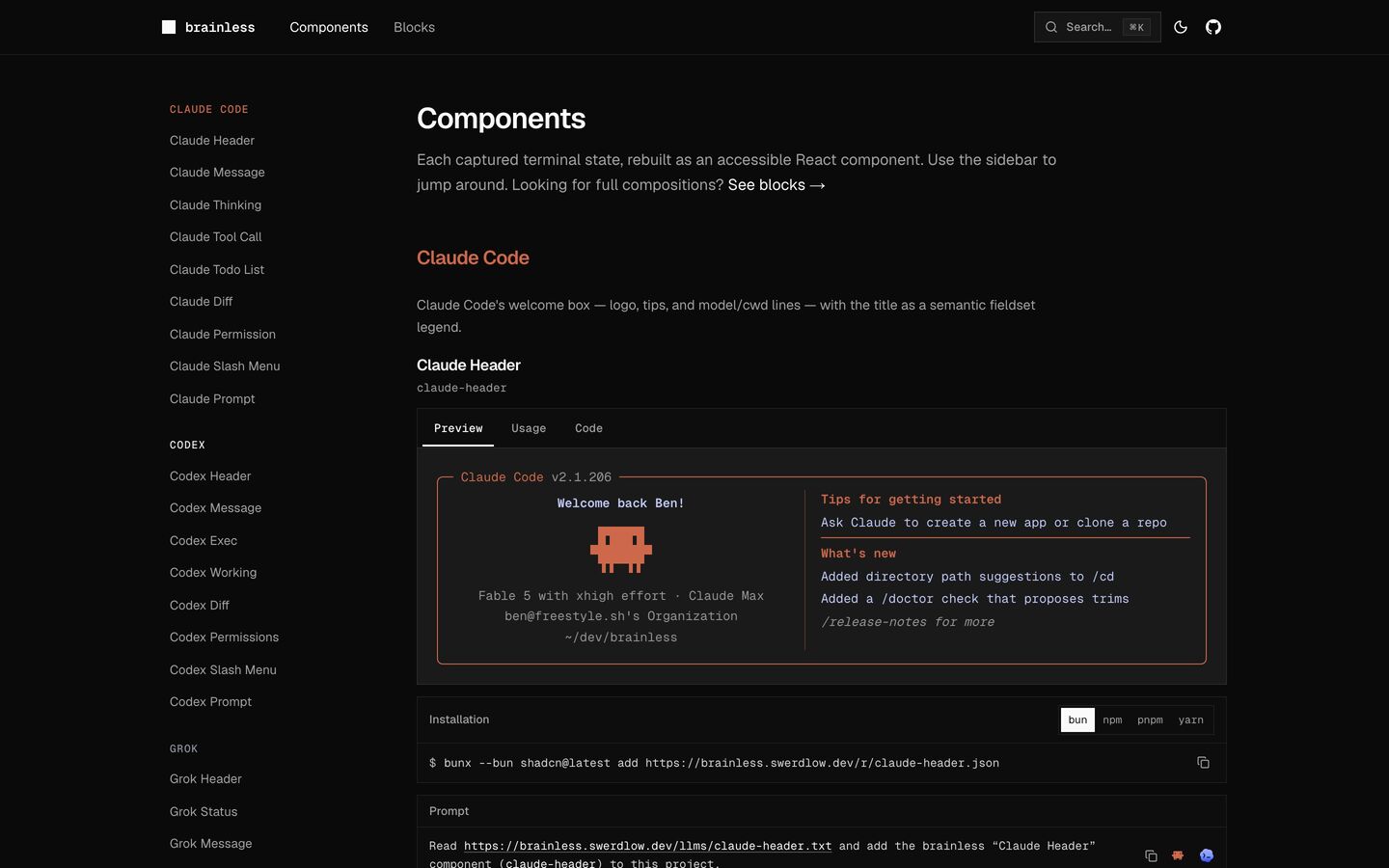Image resolution: width=1389 pixels, height=868 pixels.
Task: Go to Claude Prompt in sidebar
Action: (x=212, y=398)
